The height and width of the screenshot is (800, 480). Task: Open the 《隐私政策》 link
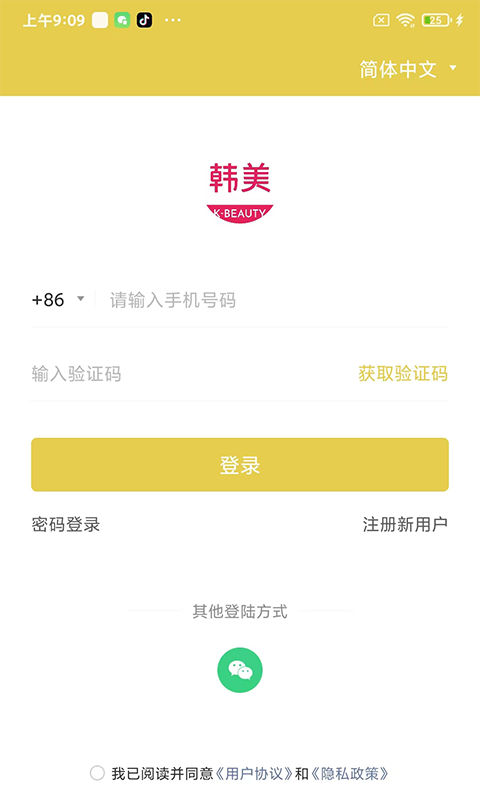350,773
